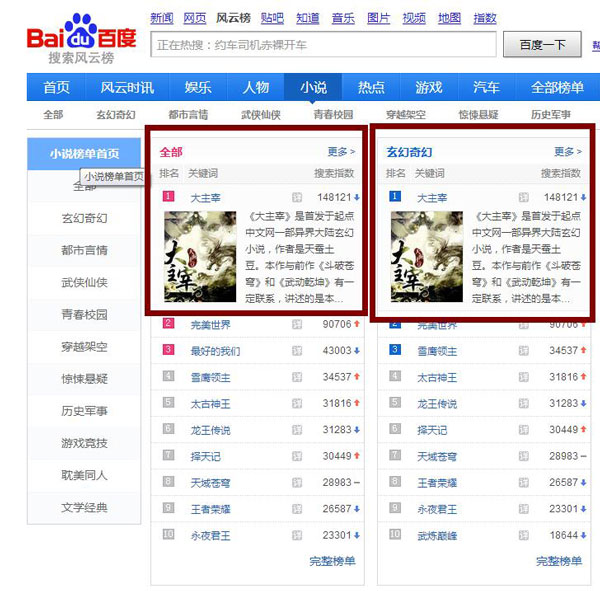Image resolution: width=600 pixels, height=591 pixels.
Task: Open 完整榜单 under the 全部 list
Action: click(x=332, y=561)
